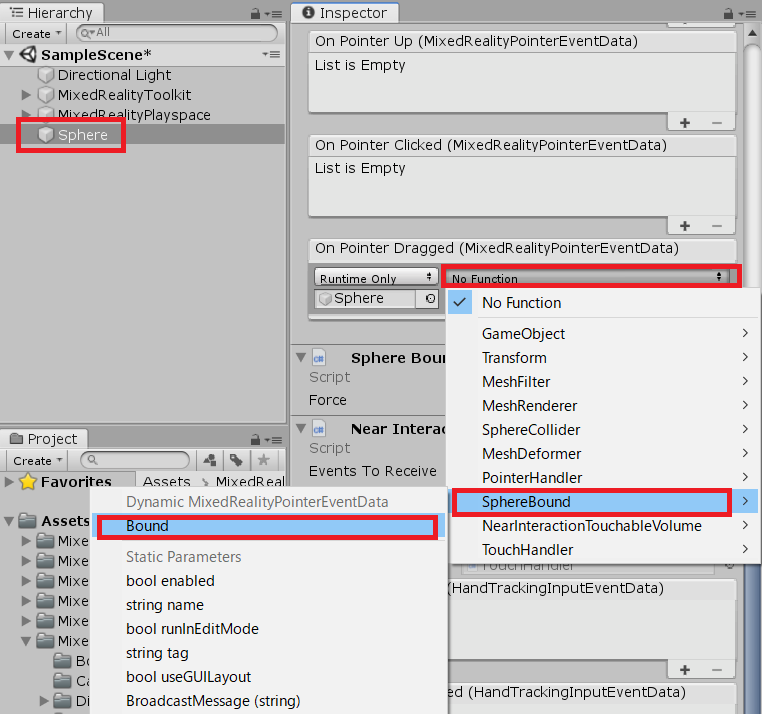Open SphereBound submenu
This screenshot has height=714, width=762.
coord(603,502)
